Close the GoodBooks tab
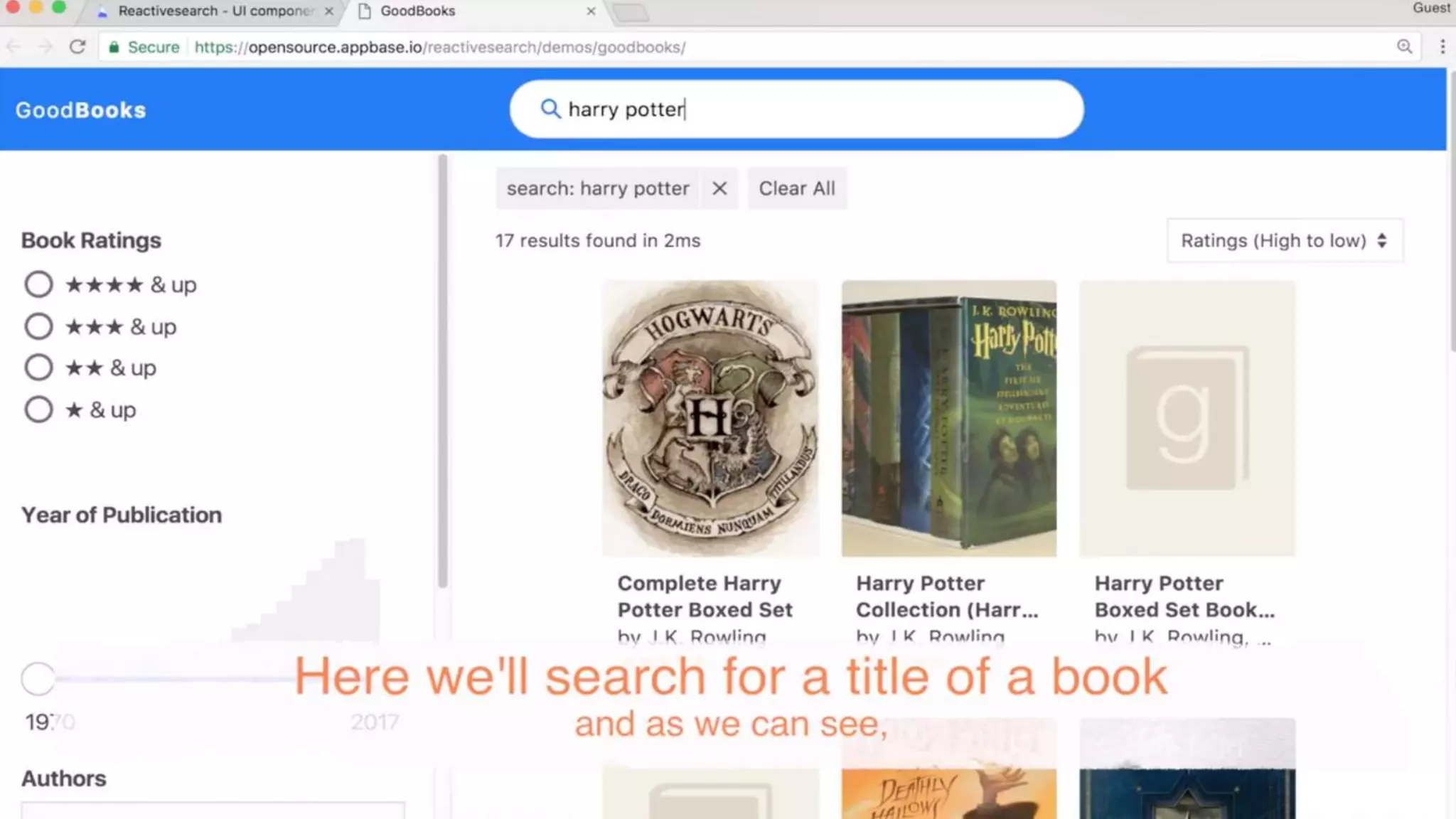 pyautogui.click(x=591, y=11)
